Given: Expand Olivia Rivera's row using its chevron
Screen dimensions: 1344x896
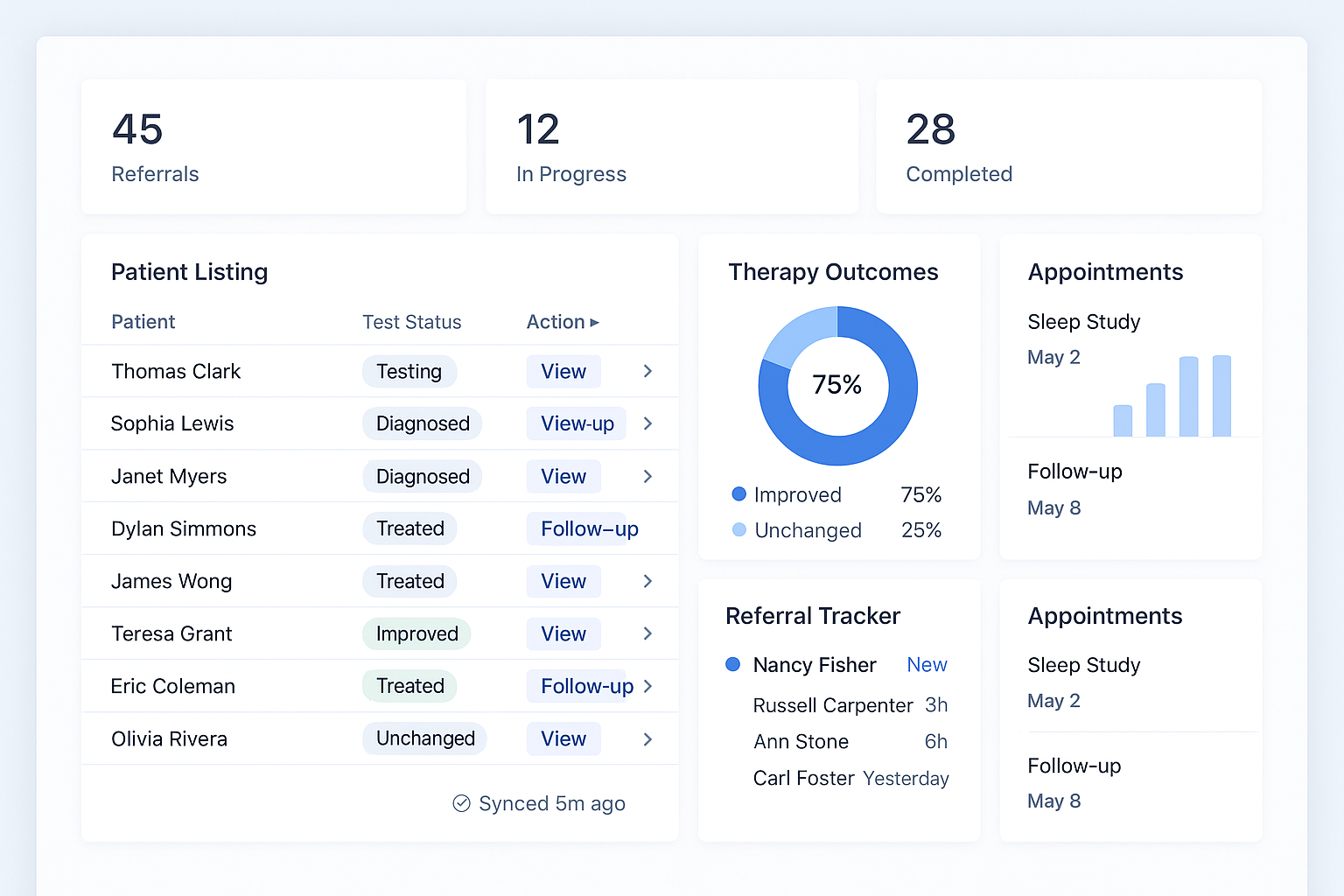Looking at the screenshot, I should click(x=647, y=738).
